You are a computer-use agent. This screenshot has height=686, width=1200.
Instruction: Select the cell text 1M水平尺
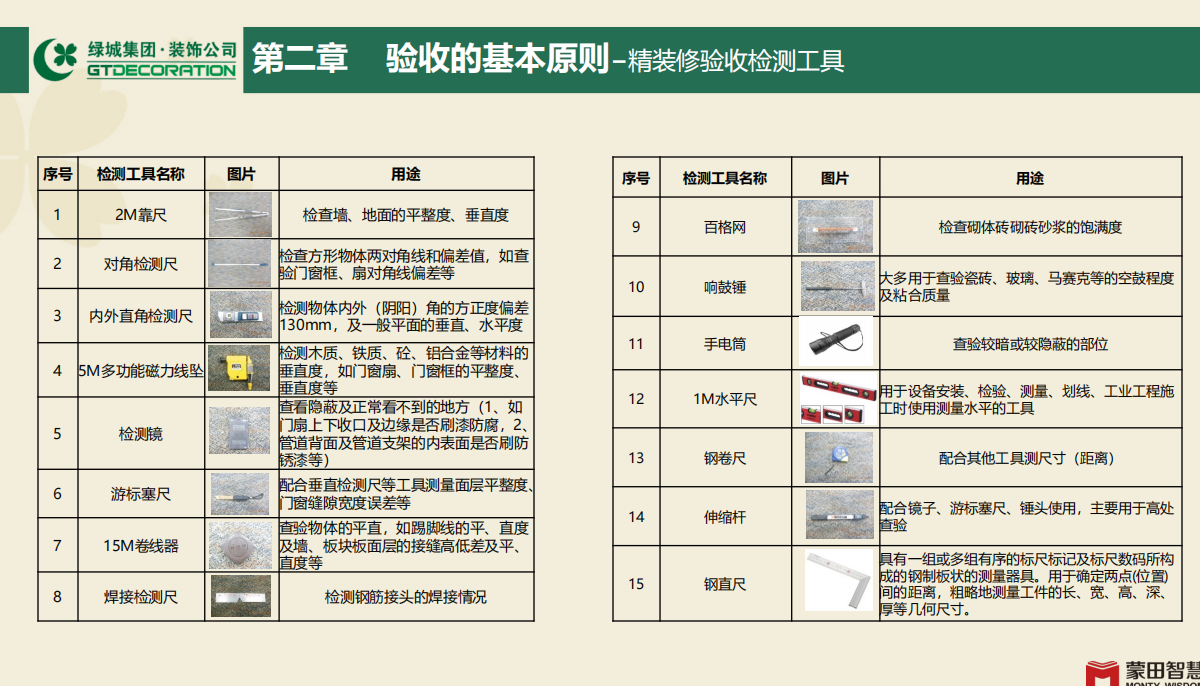pyautogui.click(x=725, y=399)
